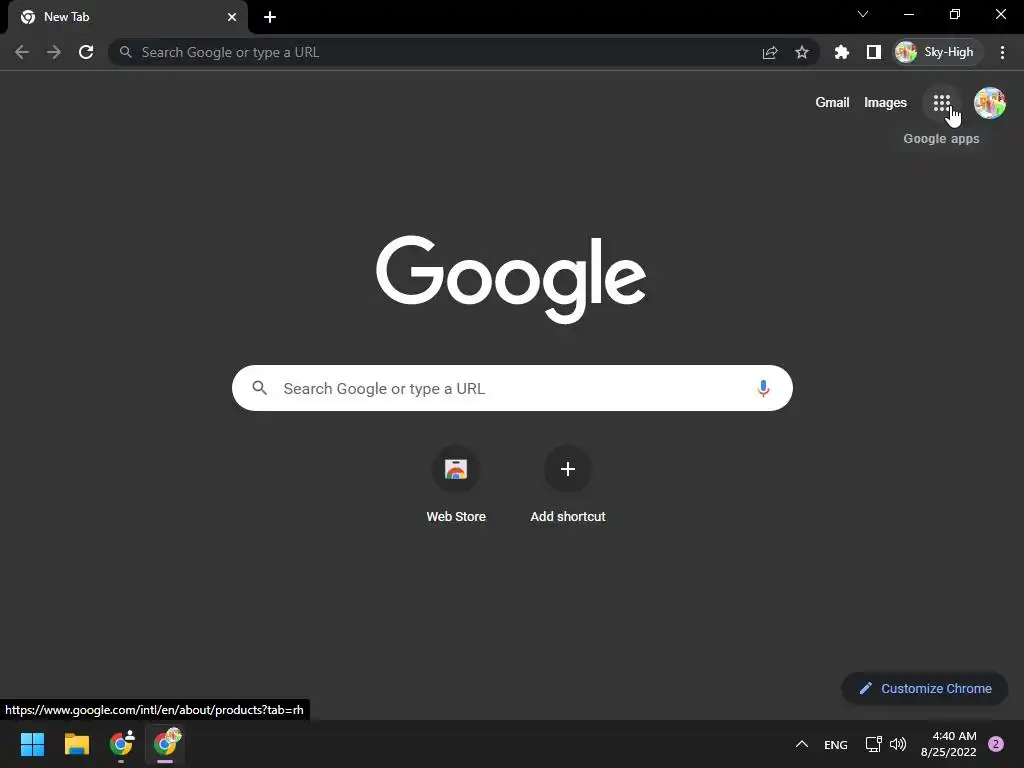
Task: Open a new tab with plus button
Action: (x=270, y=17)
